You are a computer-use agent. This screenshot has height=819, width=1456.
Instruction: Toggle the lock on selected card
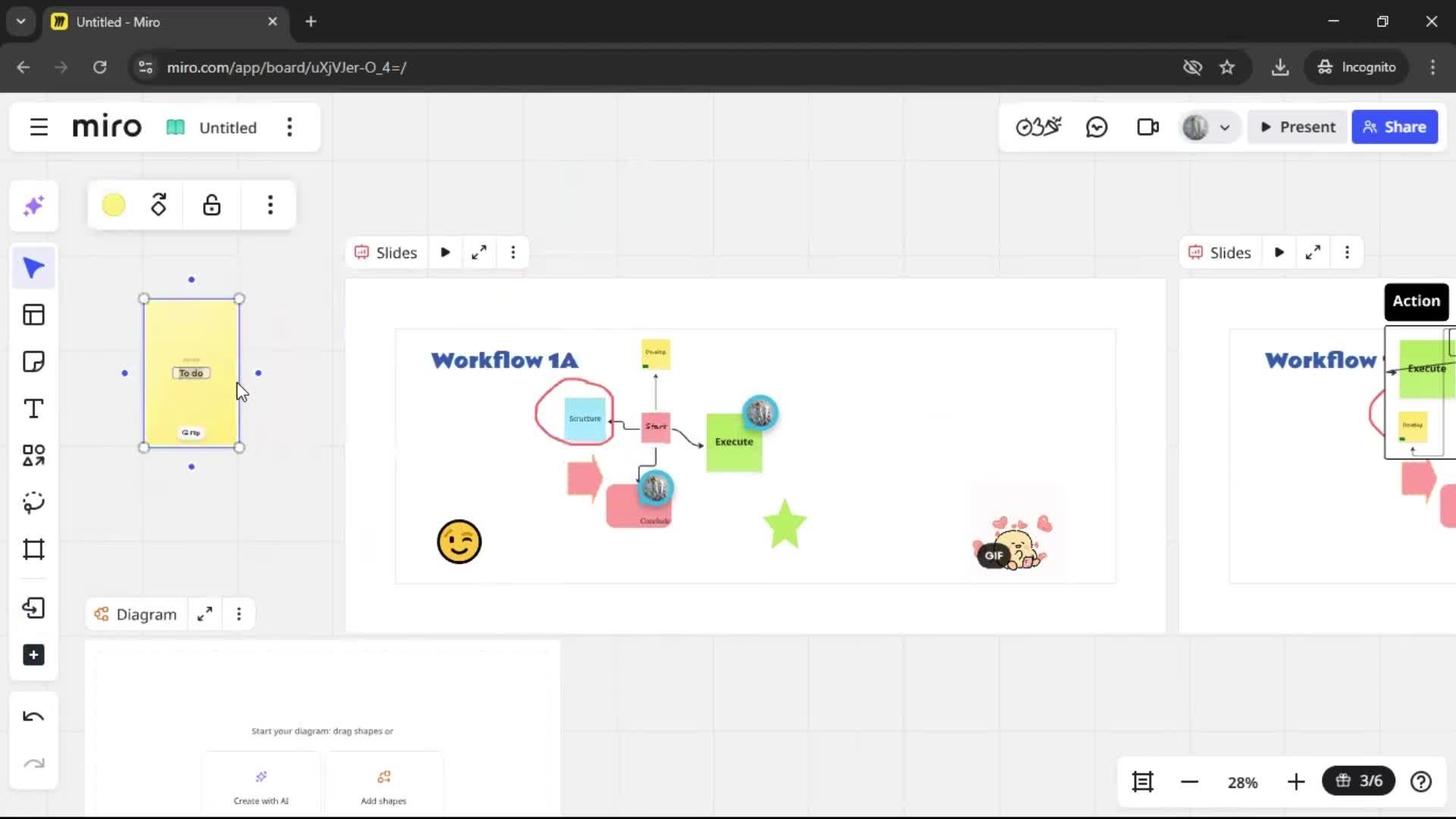pyautogui.click(x=212, y=205)
